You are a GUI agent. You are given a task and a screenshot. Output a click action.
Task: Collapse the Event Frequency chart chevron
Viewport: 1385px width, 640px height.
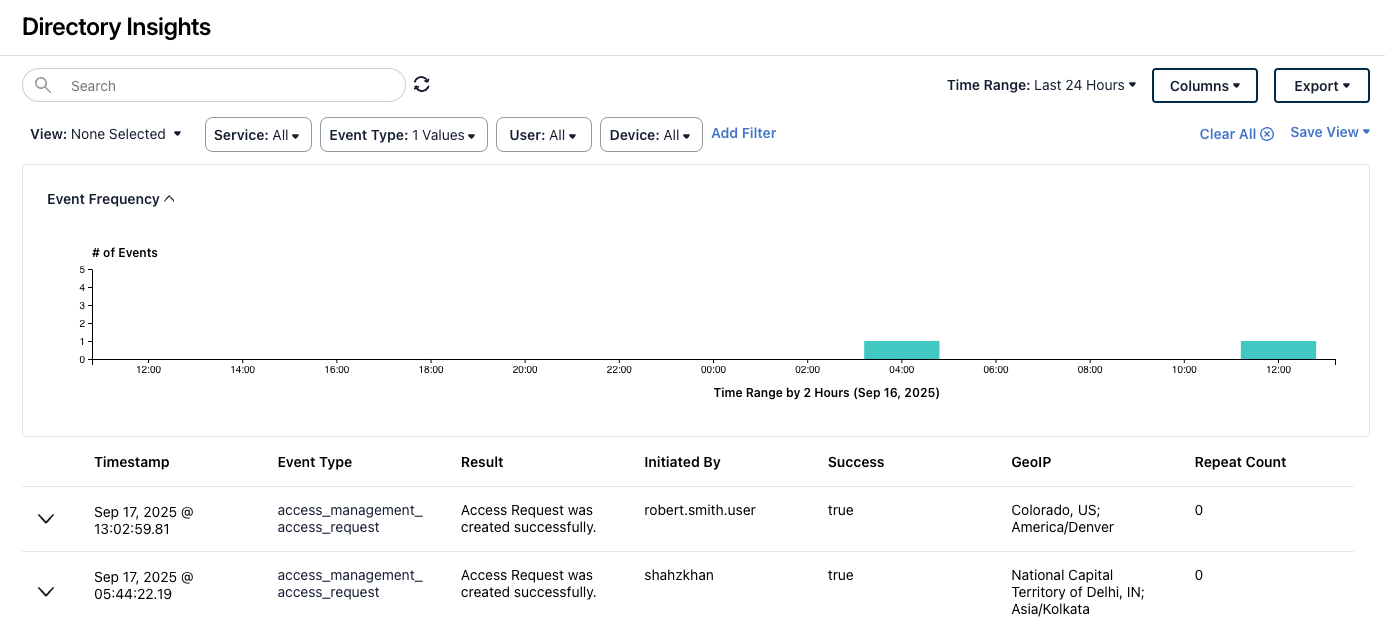pos(170,198)
